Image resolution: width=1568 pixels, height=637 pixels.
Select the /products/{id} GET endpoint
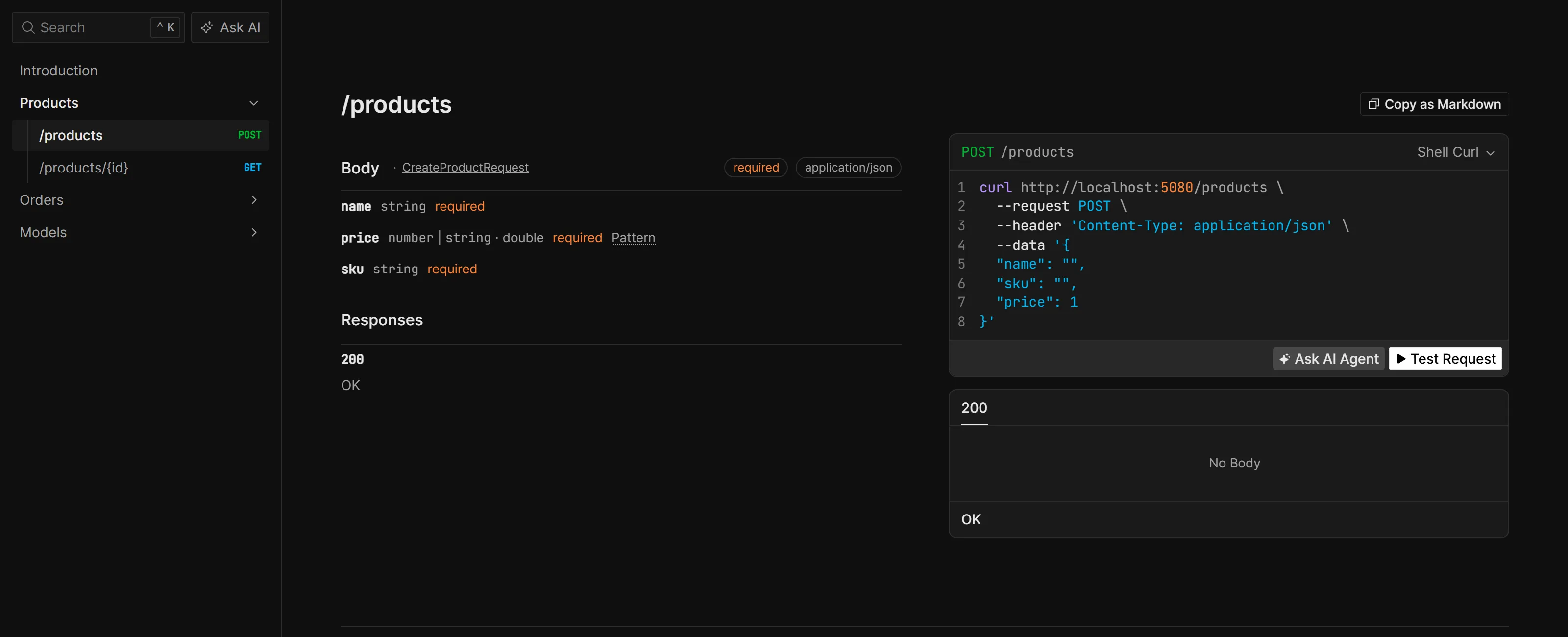coord(141,168)
